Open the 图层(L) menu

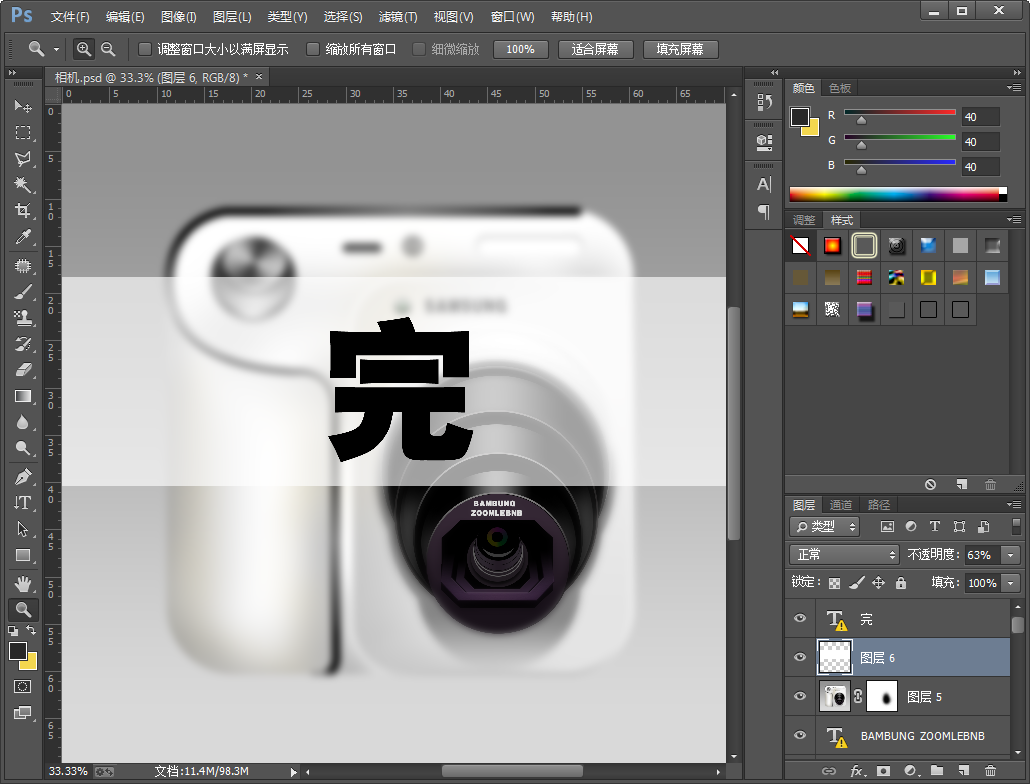tap(232, 16)
